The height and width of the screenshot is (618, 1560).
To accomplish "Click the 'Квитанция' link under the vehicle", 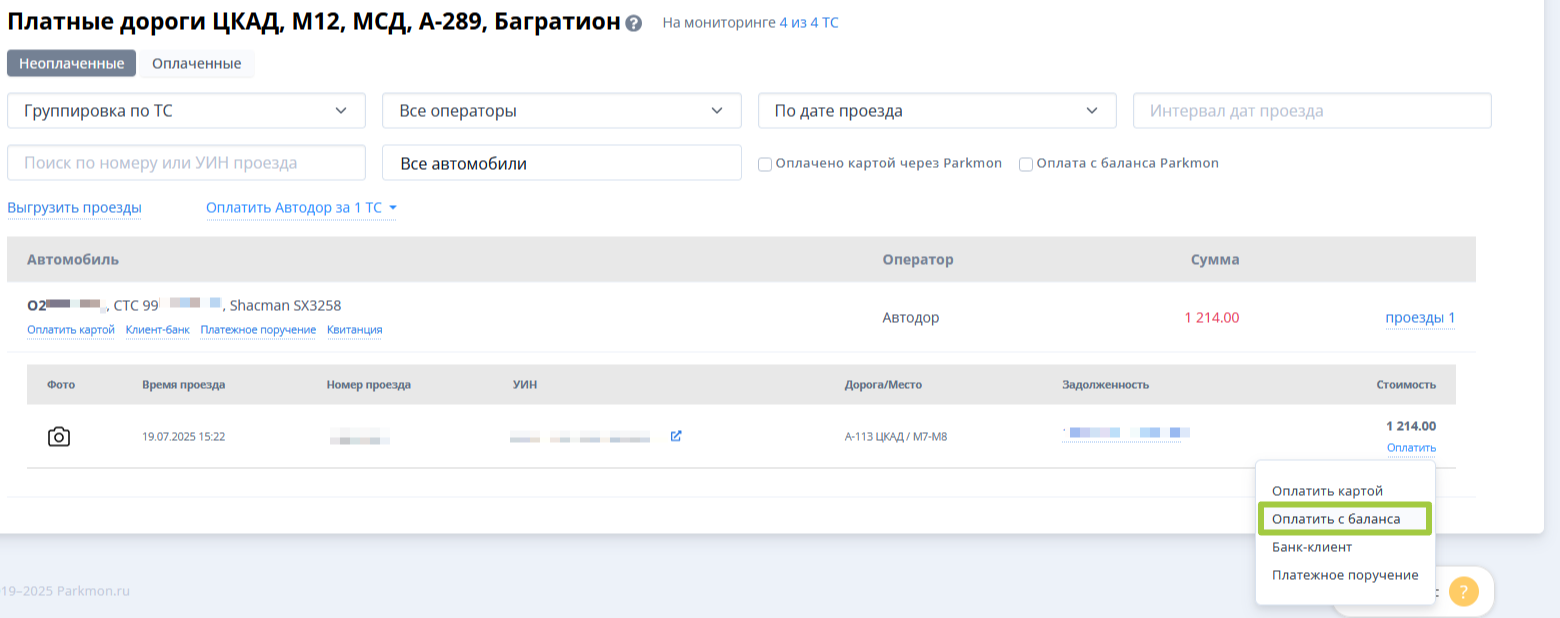I will [354, 330].
